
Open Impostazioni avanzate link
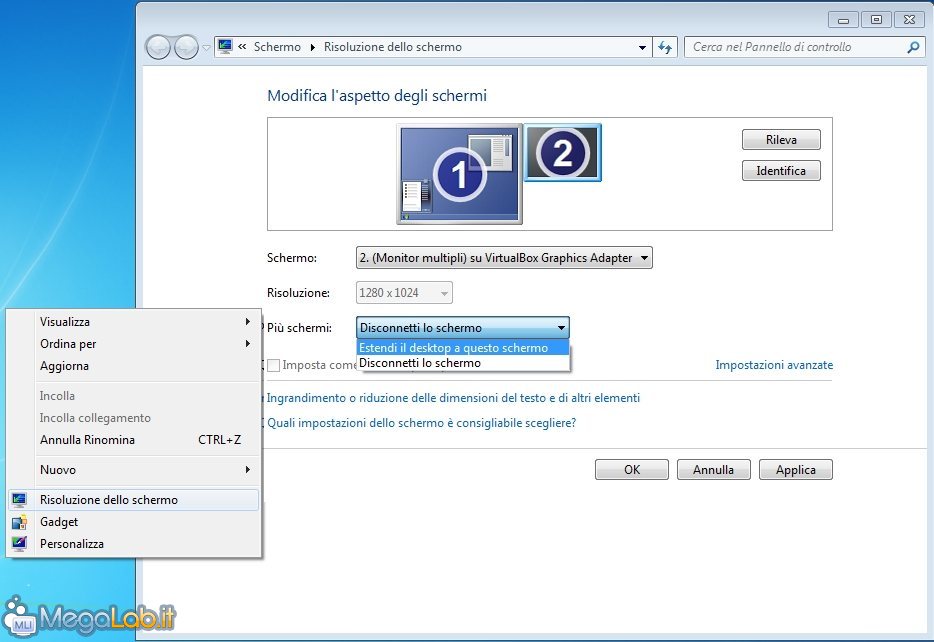(774, 365)
